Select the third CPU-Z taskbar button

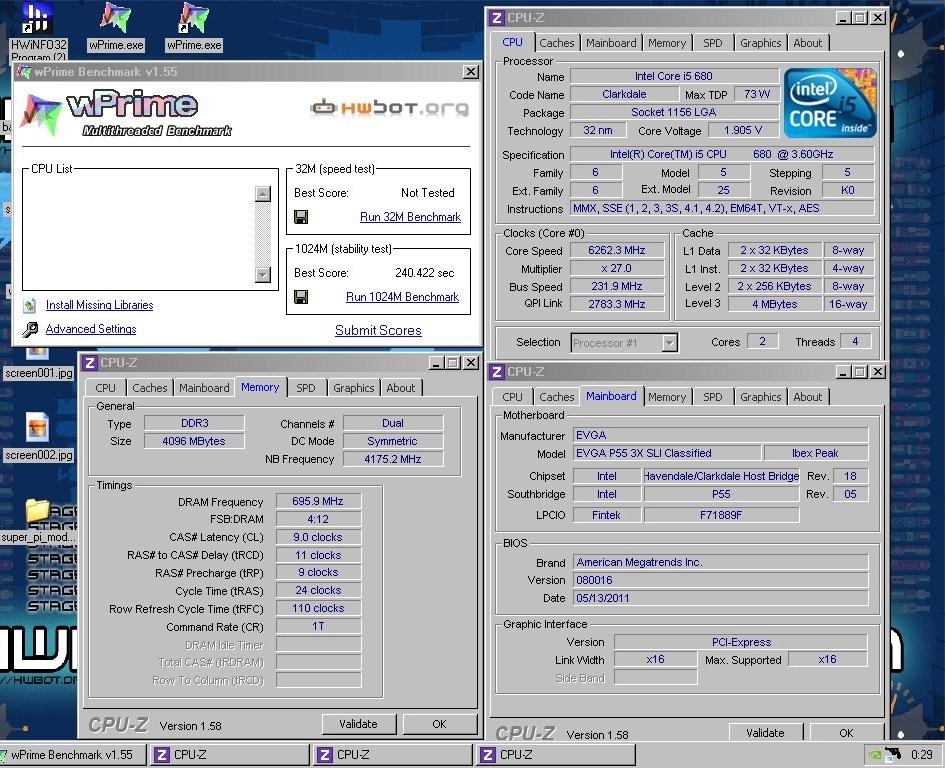pyautogui.click(x=556, y=755)
